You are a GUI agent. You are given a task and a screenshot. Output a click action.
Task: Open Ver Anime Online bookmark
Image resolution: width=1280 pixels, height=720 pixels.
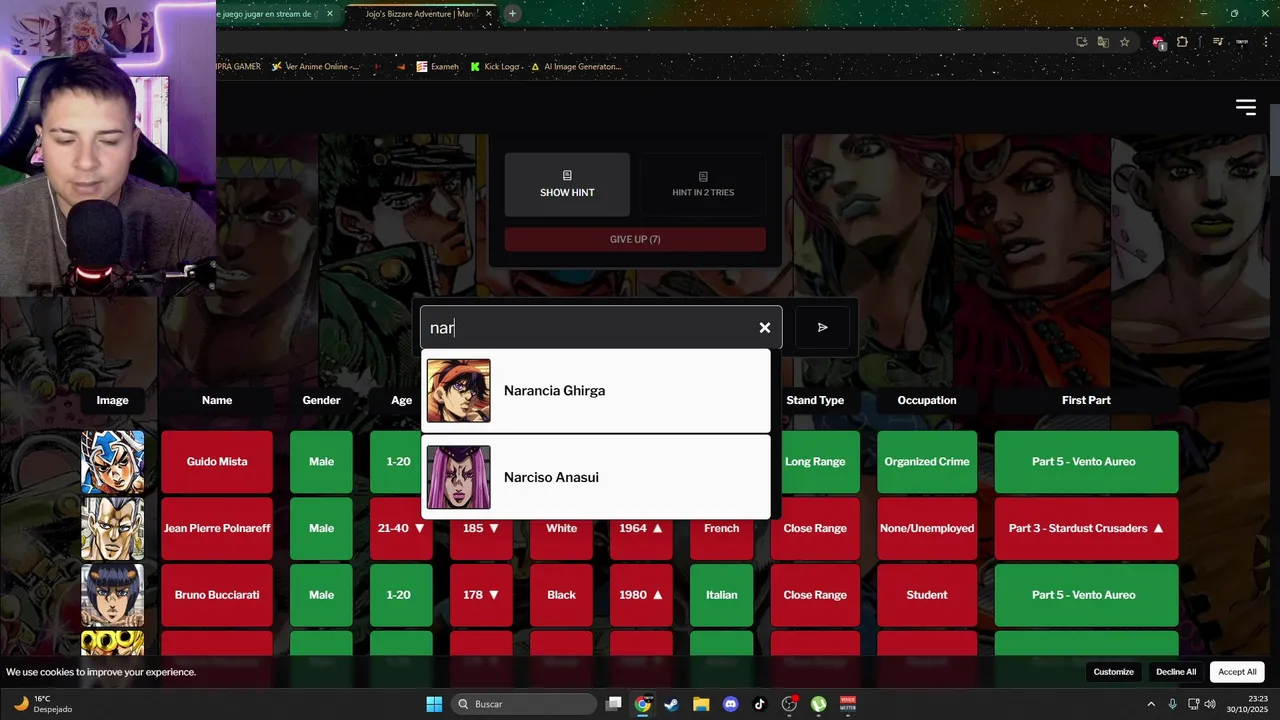click(315, 67)
